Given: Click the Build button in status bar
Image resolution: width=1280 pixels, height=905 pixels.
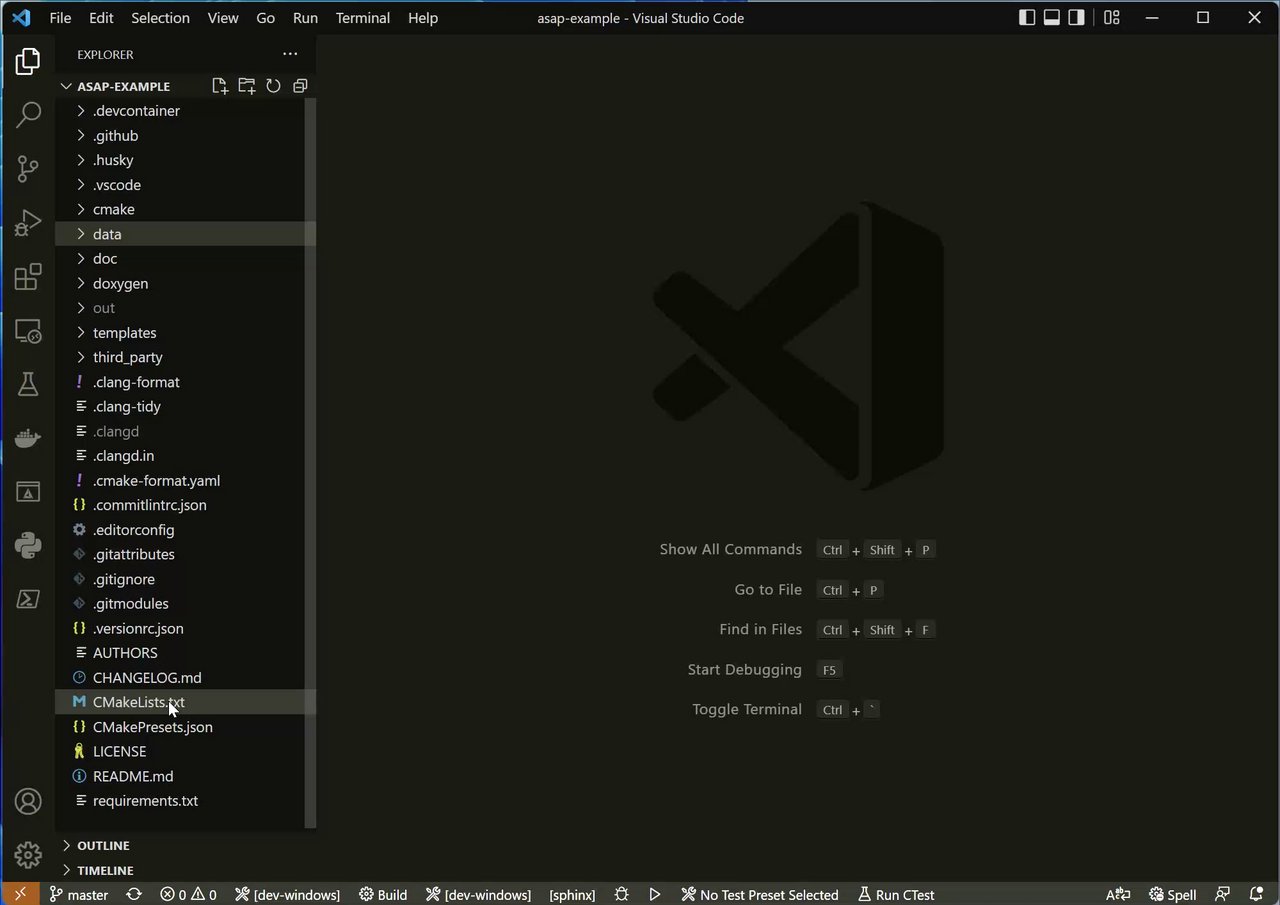Looking at the screenshot, I should [x=383, y=894].
